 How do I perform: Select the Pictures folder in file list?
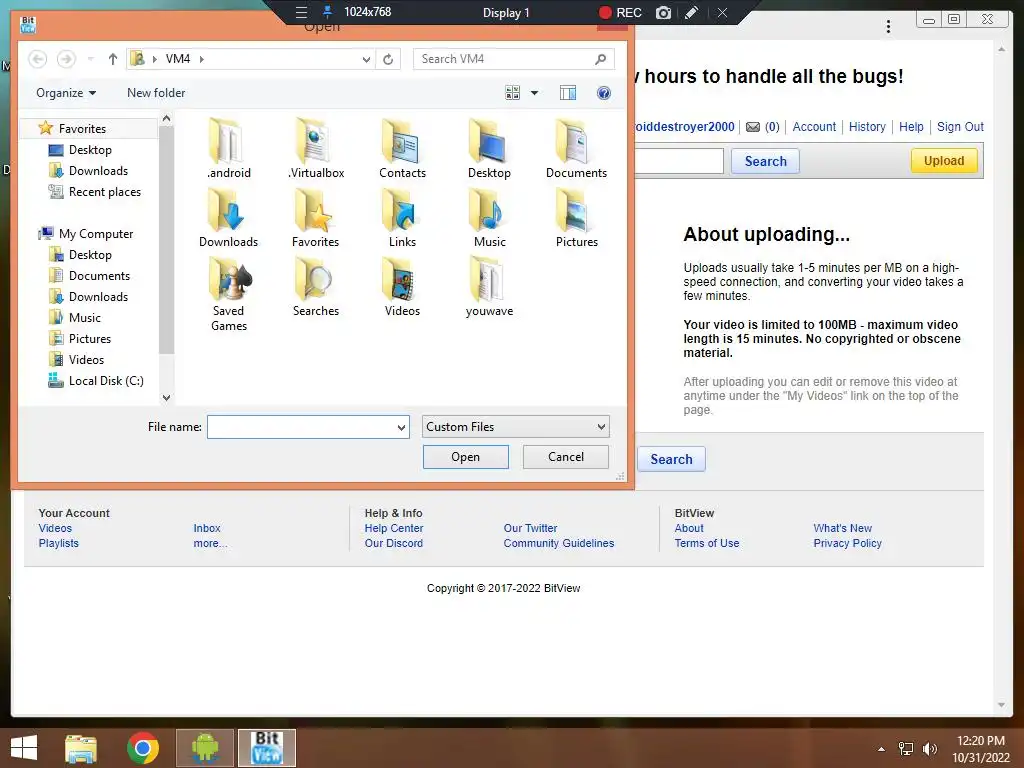[577, 218]
